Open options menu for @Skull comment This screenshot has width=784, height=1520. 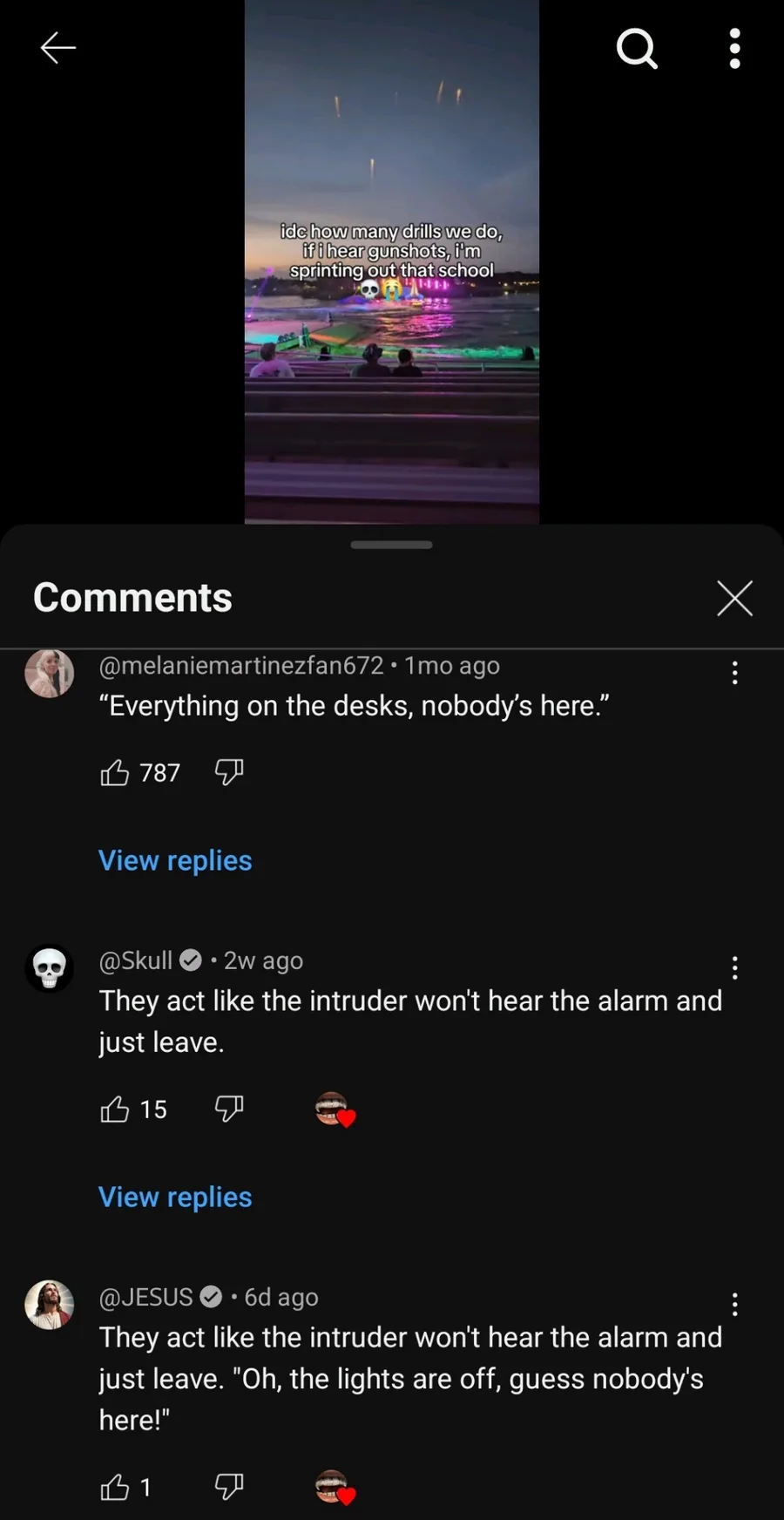[x=734, y=967]
